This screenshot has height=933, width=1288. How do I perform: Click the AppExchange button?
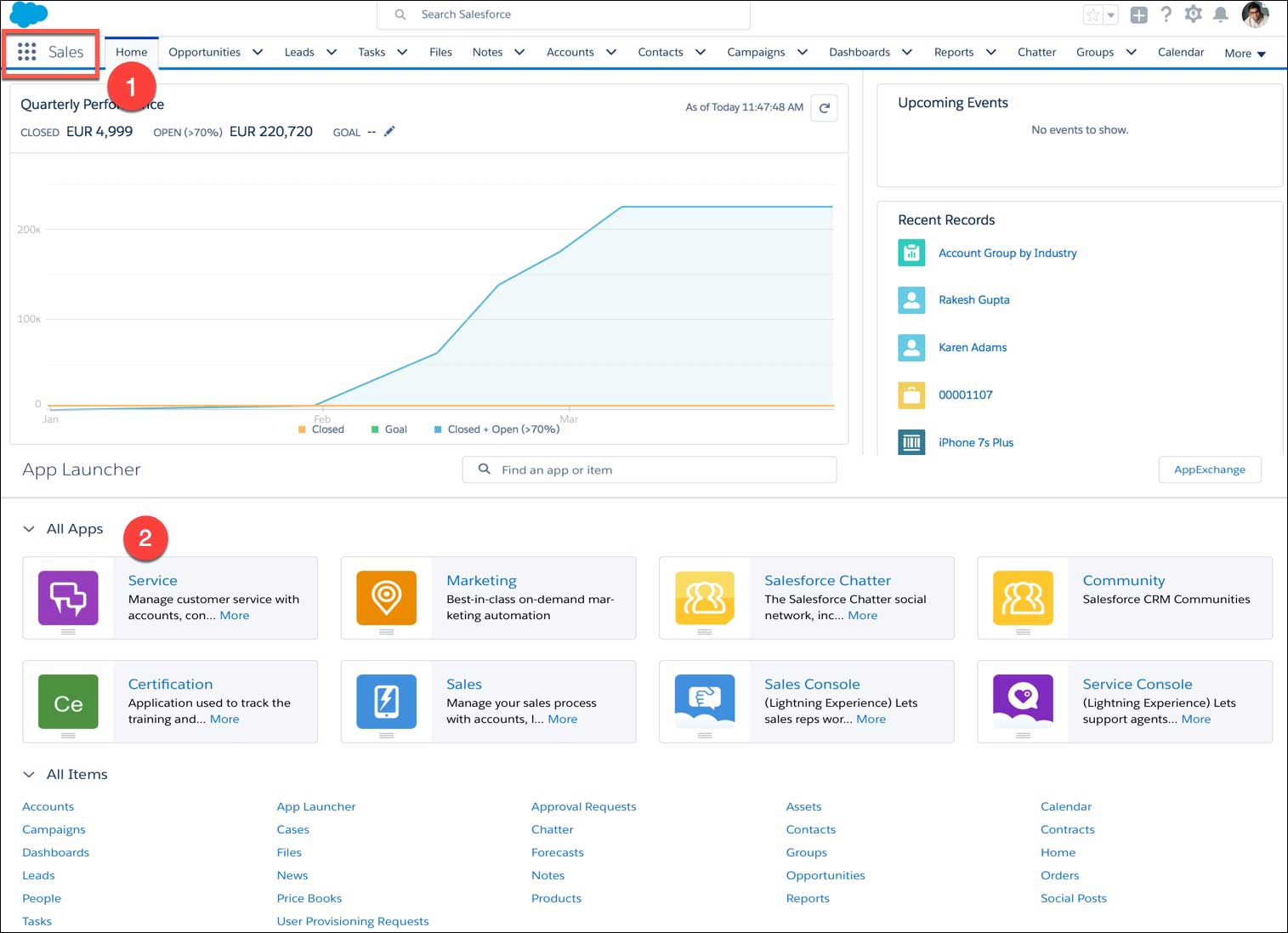pyautogui.click(x=1209, y=469)
